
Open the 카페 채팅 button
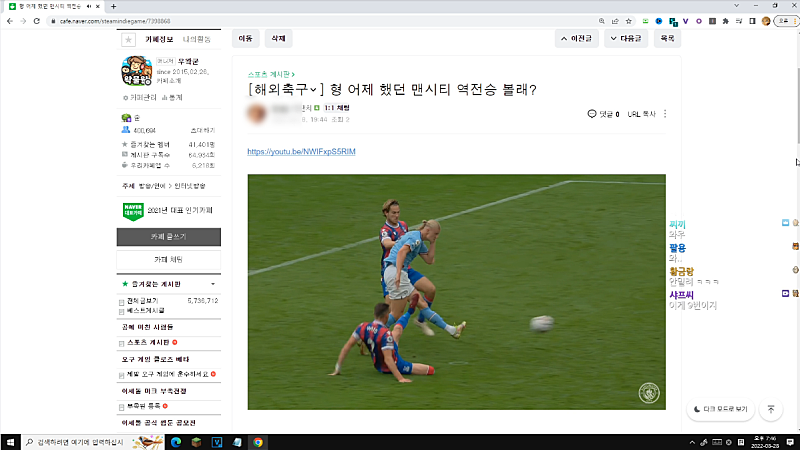click(x=169, y=260)
